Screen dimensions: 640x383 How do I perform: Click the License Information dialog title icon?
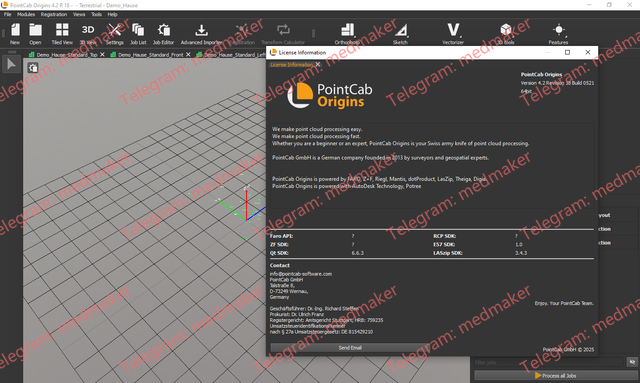tap(273, 52)
